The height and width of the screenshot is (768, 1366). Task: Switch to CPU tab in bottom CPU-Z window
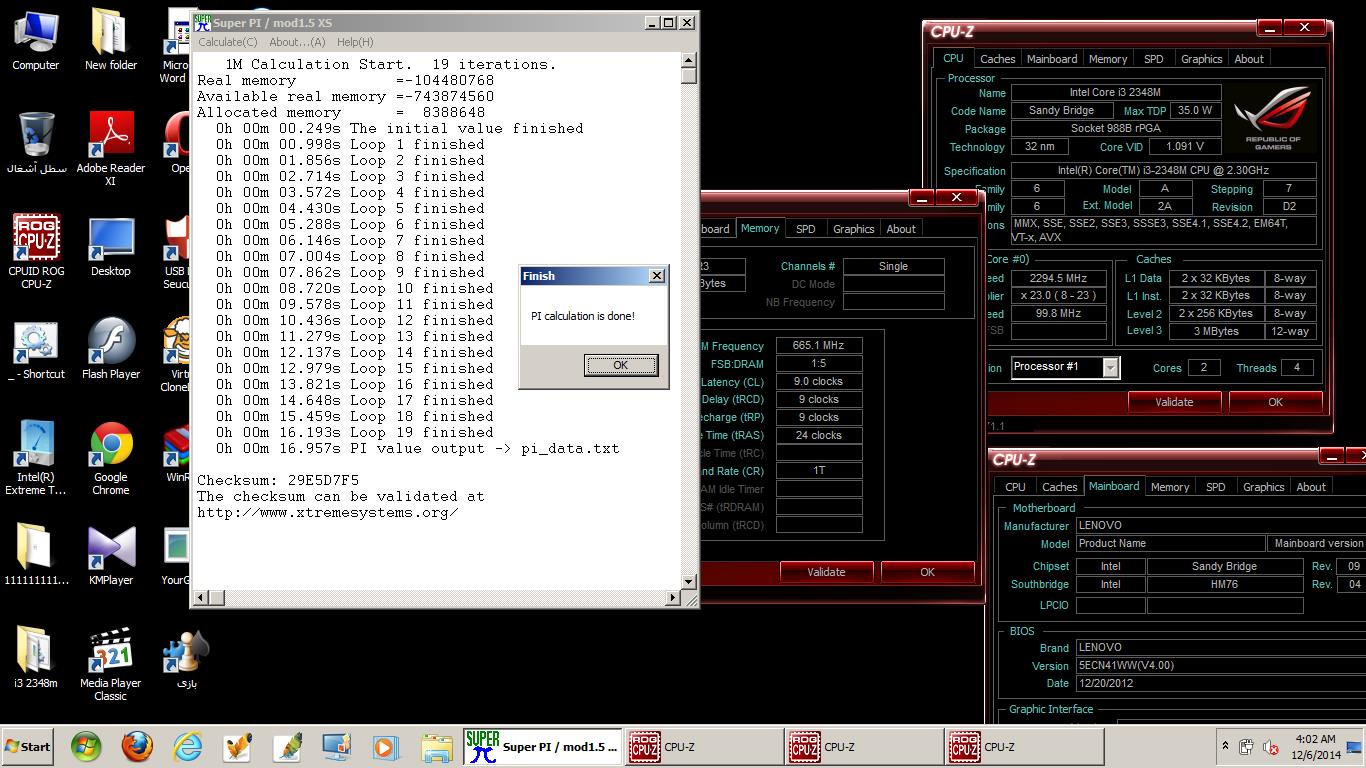point(1015,487)
